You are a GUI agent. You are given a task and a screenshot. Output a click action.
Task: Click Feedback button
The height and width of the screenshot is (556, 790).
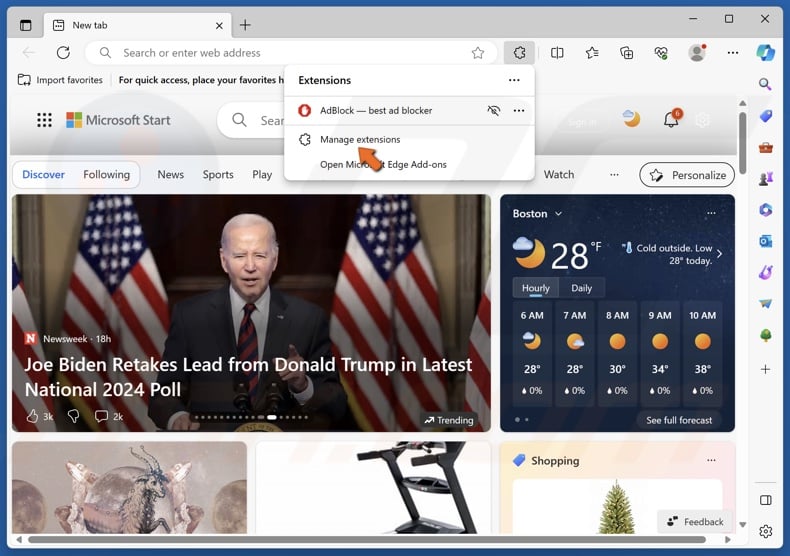[696, 522]
